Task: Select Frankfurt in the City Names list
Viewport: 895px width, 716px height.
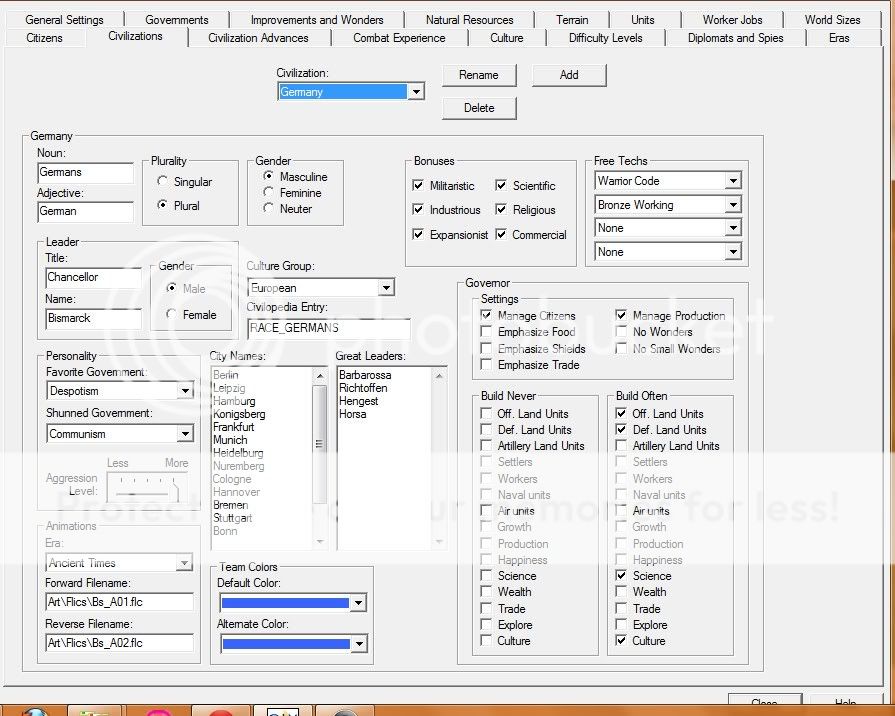Action: [x=233, y=427]
